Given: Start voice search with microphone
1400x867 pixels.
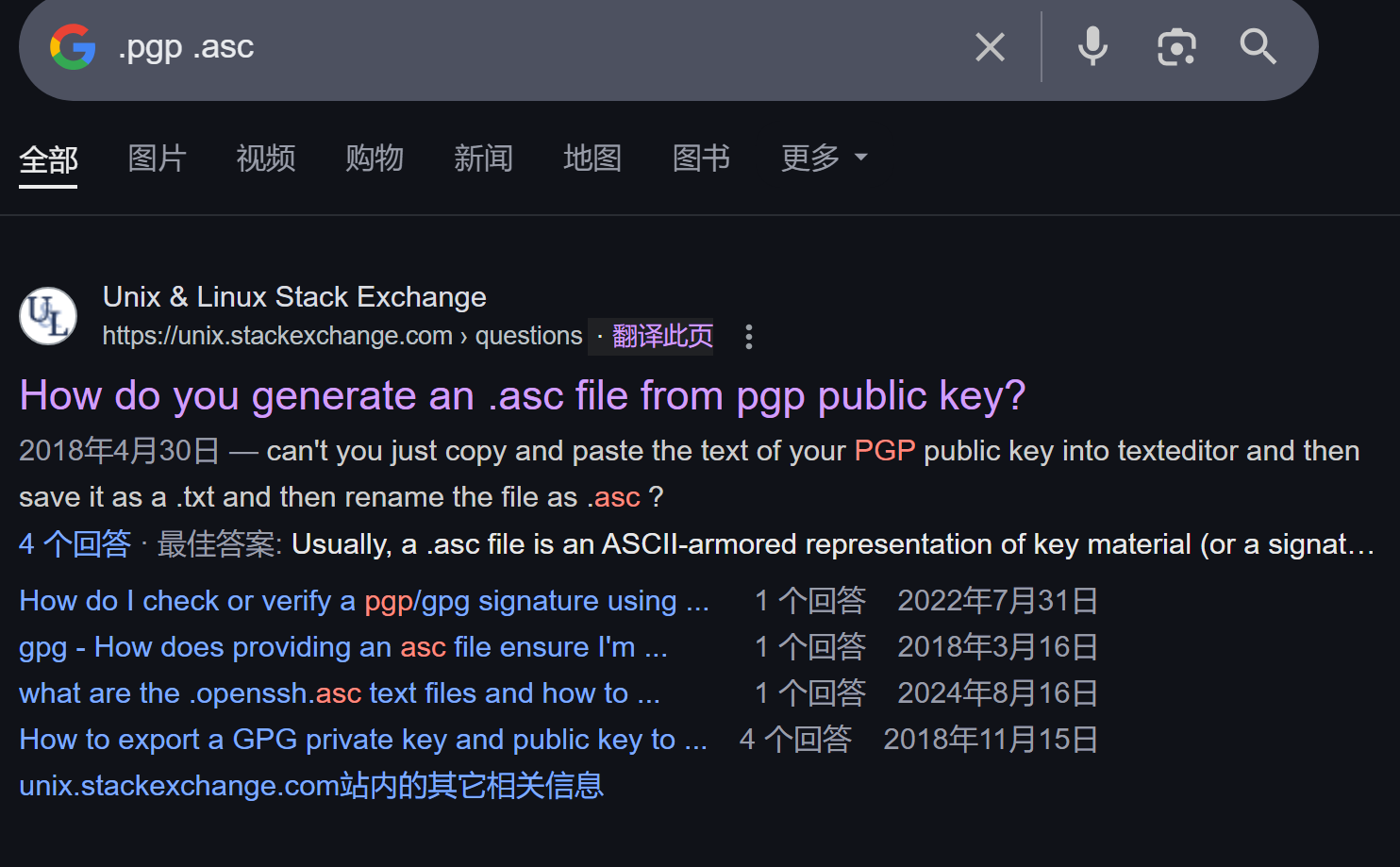Looking at the screenshot, I should [1092, 47].
